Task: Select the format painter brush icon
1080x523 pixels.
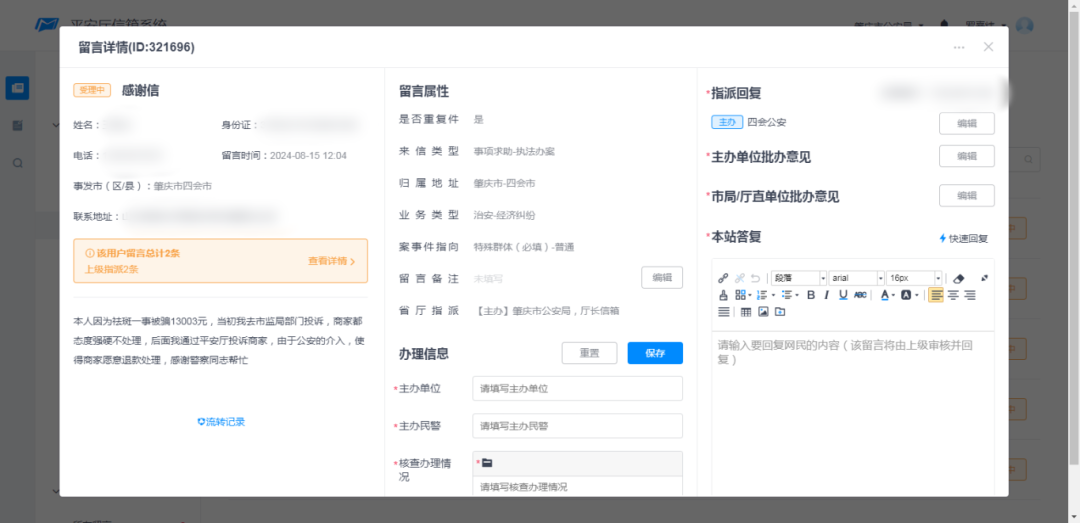Action: tap(723, 295)
